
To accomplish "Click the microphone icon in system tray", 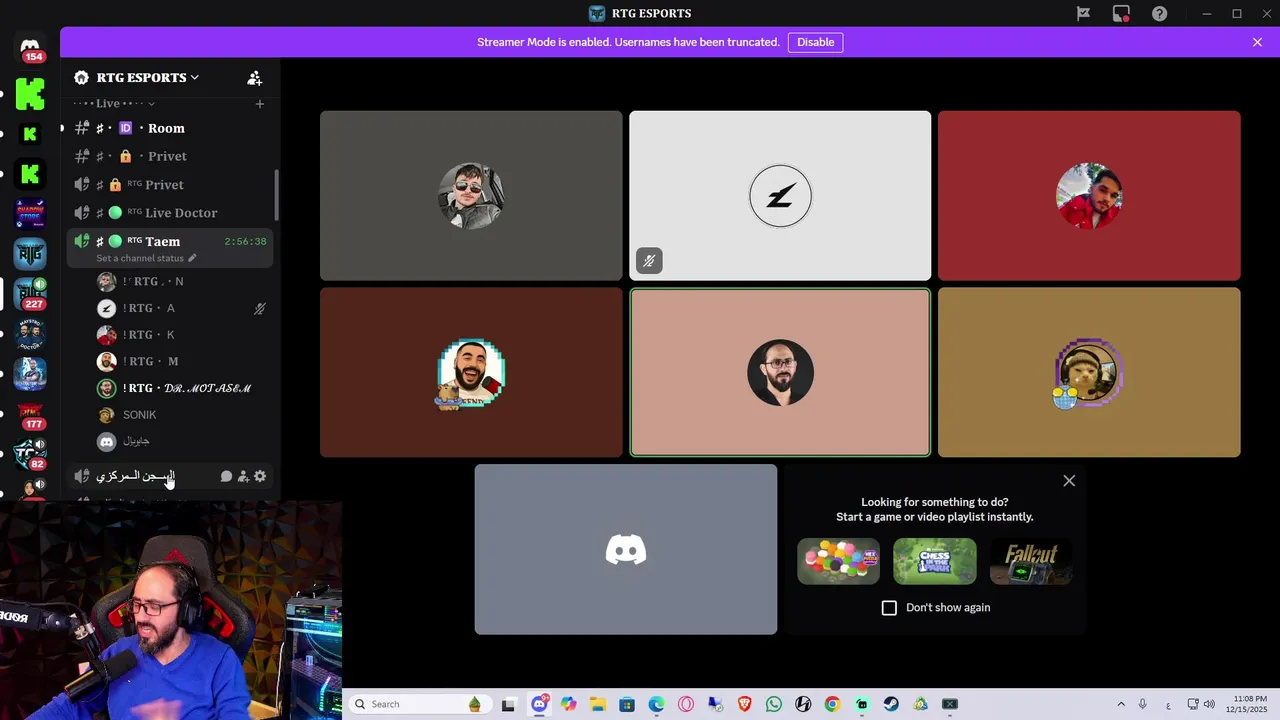I will coord(1142,704).
